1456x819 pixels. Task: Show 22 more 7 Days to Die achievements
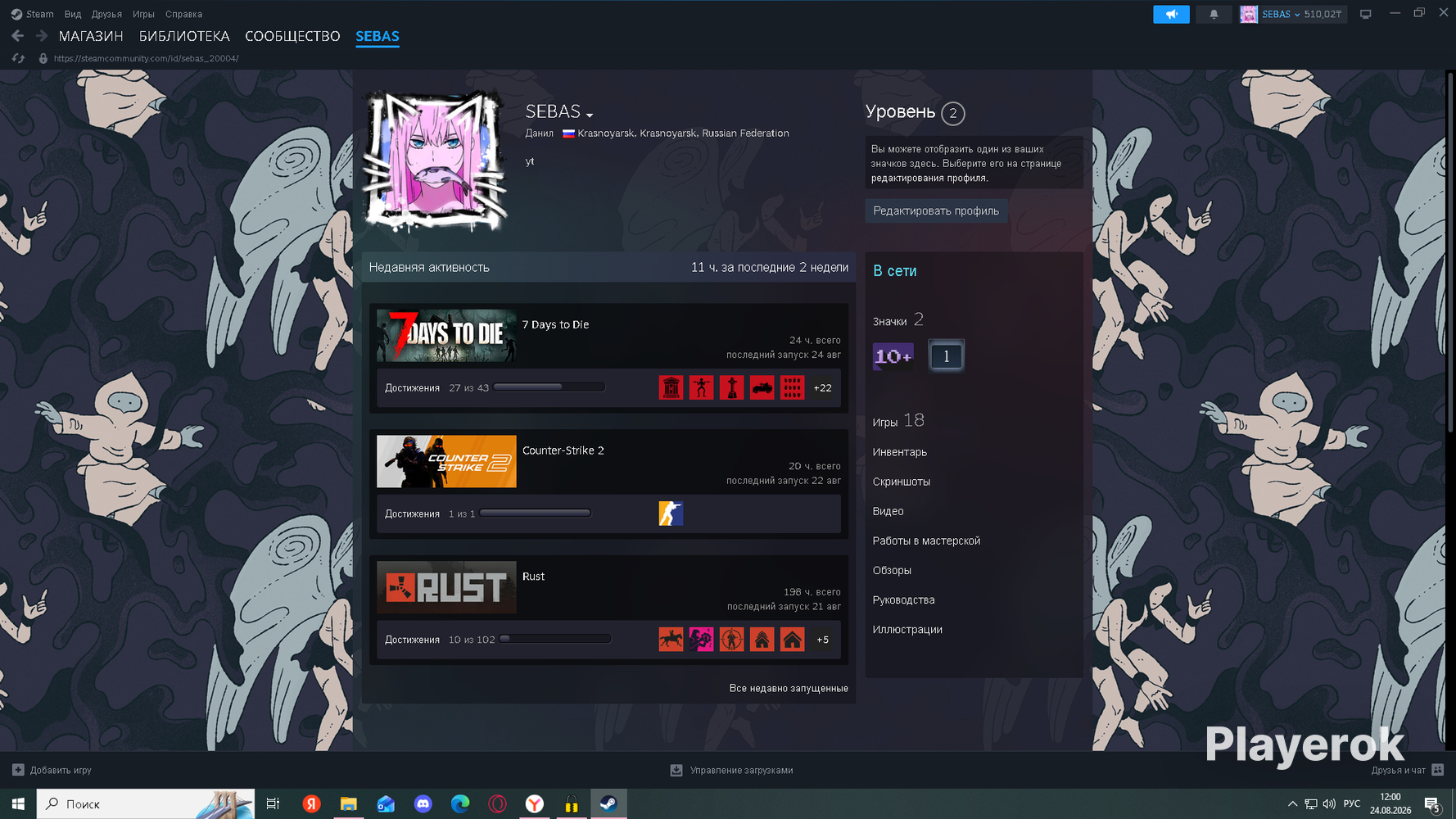tap(822, 388)
